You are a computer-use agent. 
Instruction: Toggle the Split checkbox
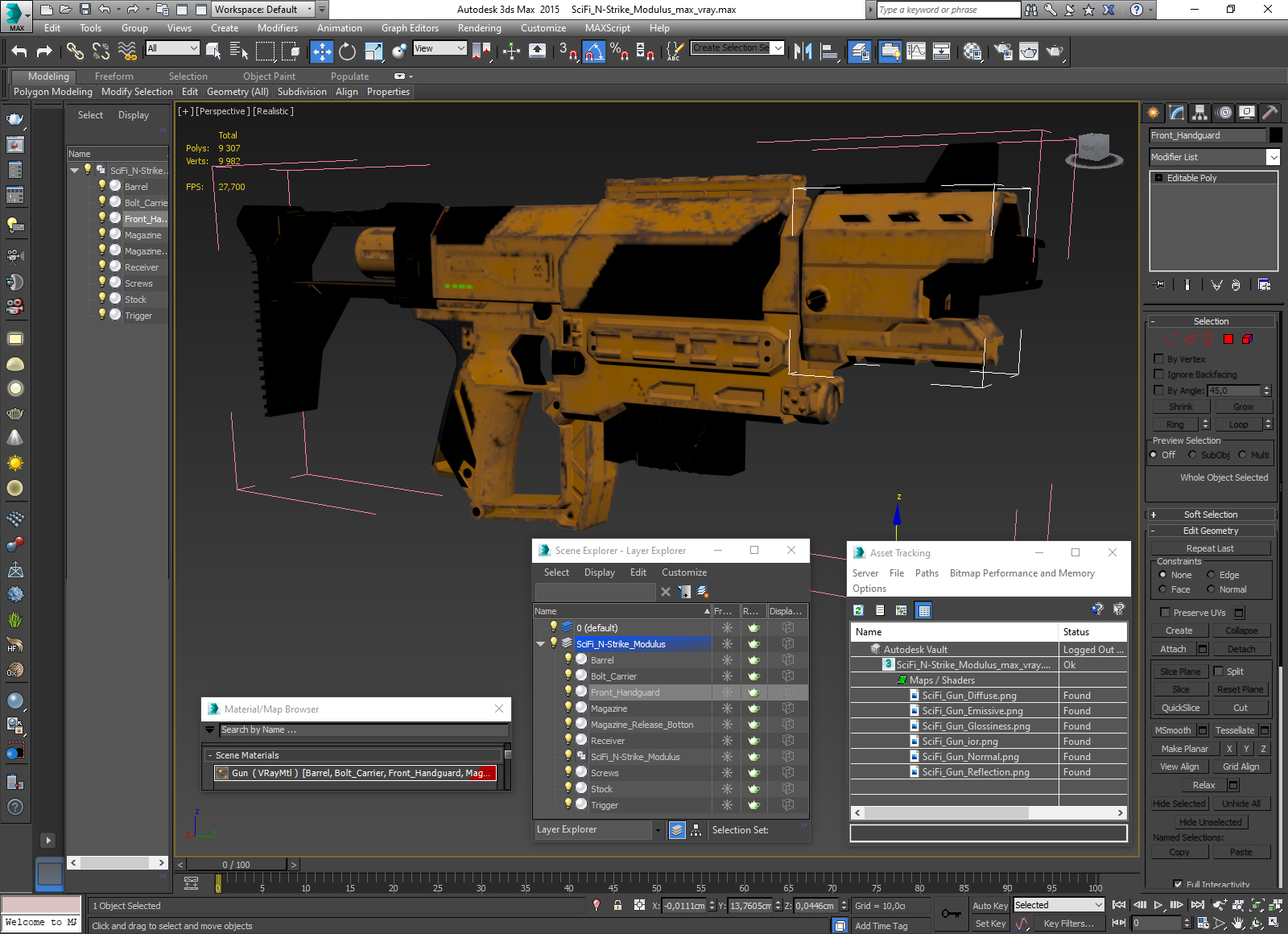pyautogui.click(x=1219, y=672)
